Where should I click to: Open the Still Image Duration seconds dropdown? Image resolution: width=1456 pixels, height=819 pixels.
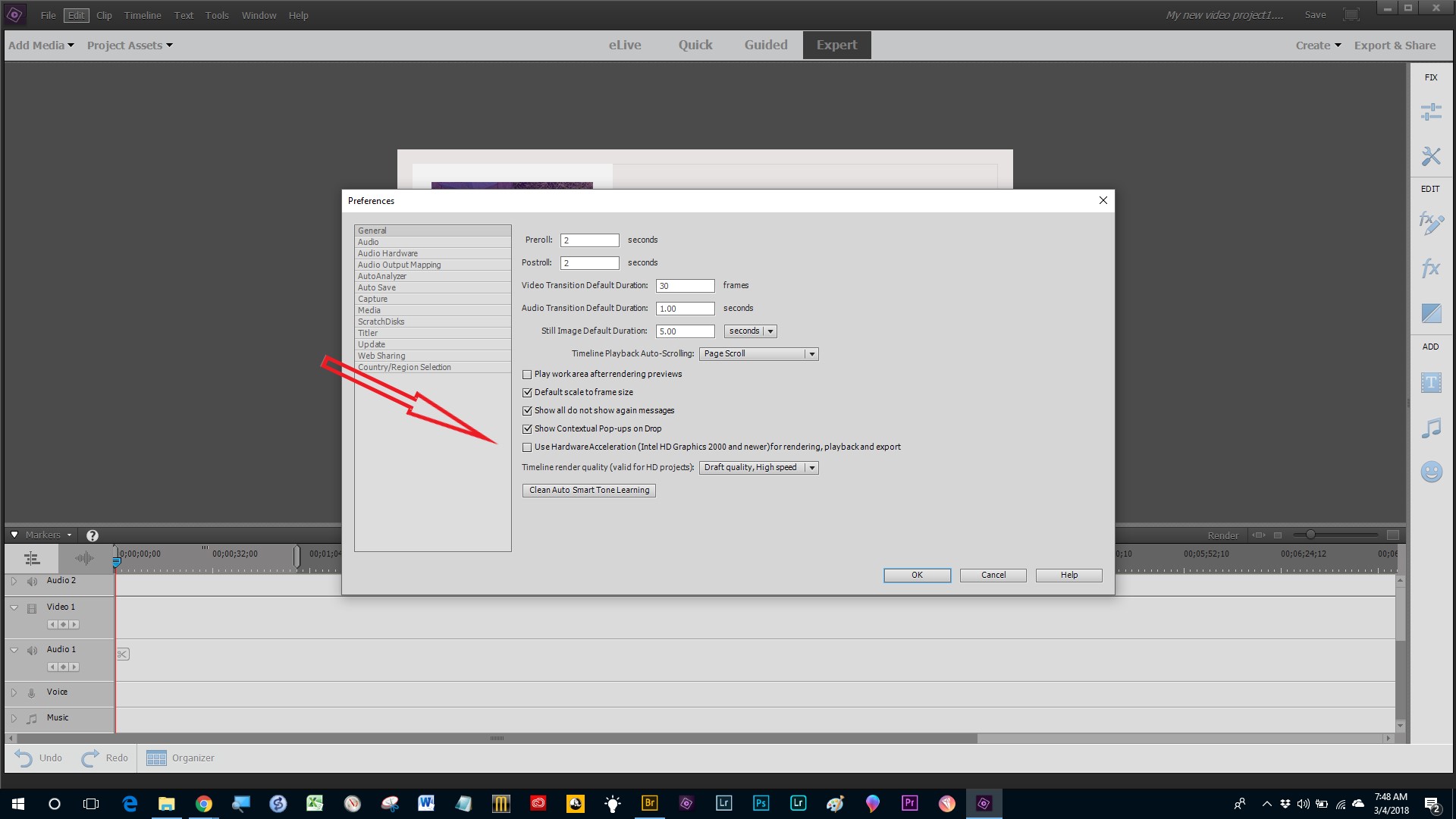(750, 331)
